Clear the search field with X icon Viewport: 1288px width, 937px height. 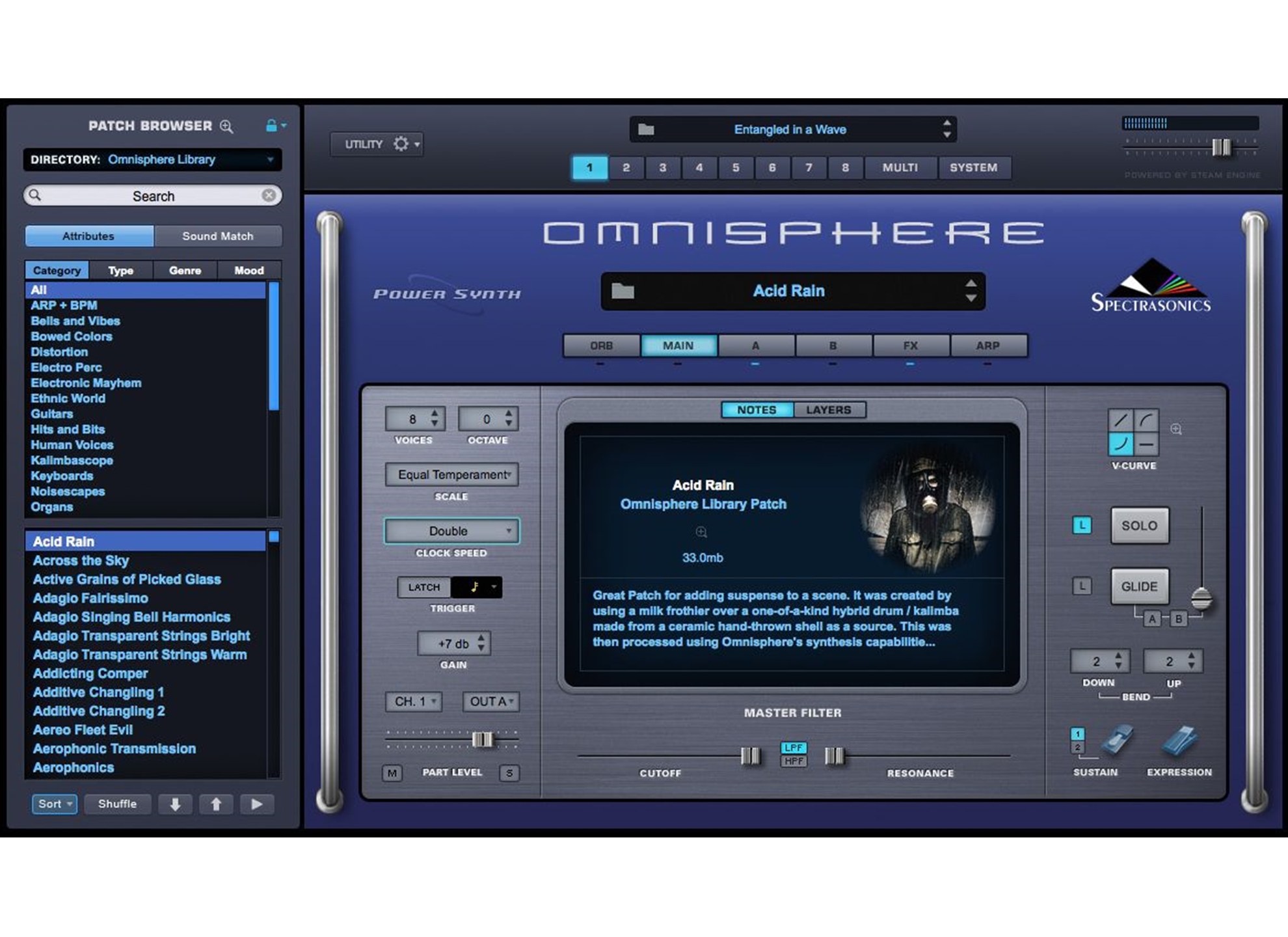(x=269, y=195)
